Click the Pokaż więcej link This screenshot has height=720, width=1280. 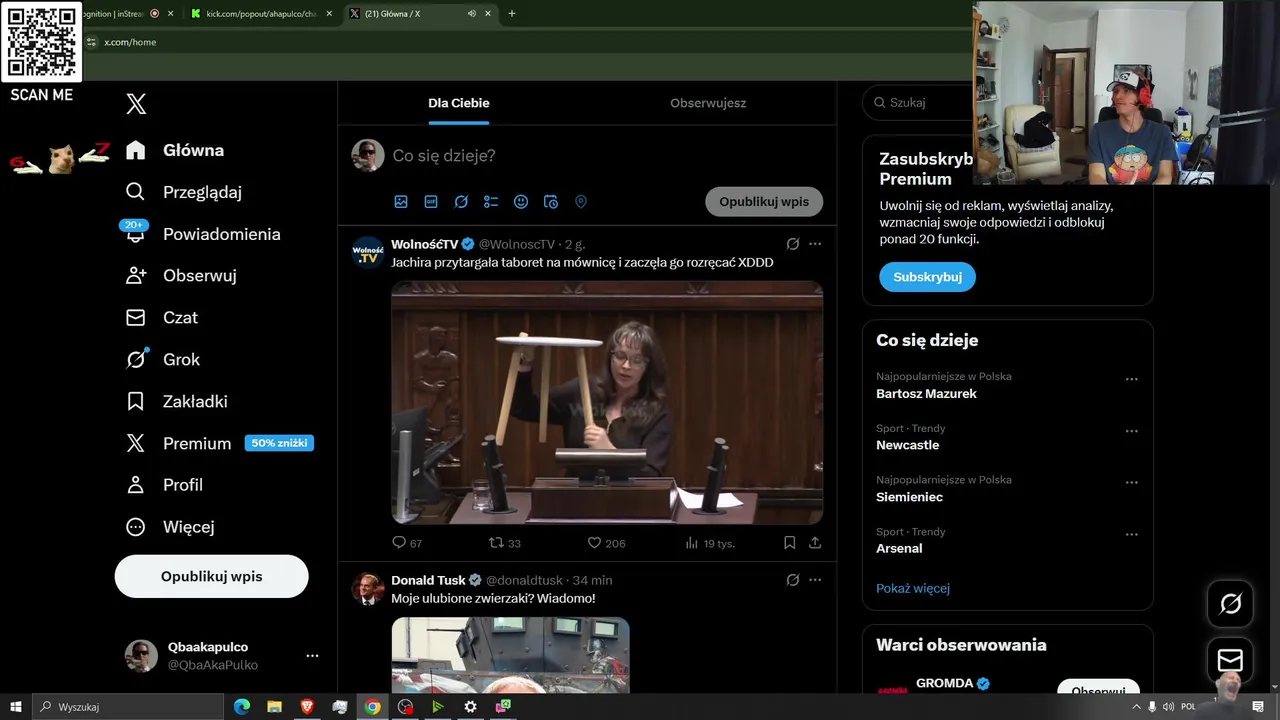pyautogui.click(x=913, y=589)
